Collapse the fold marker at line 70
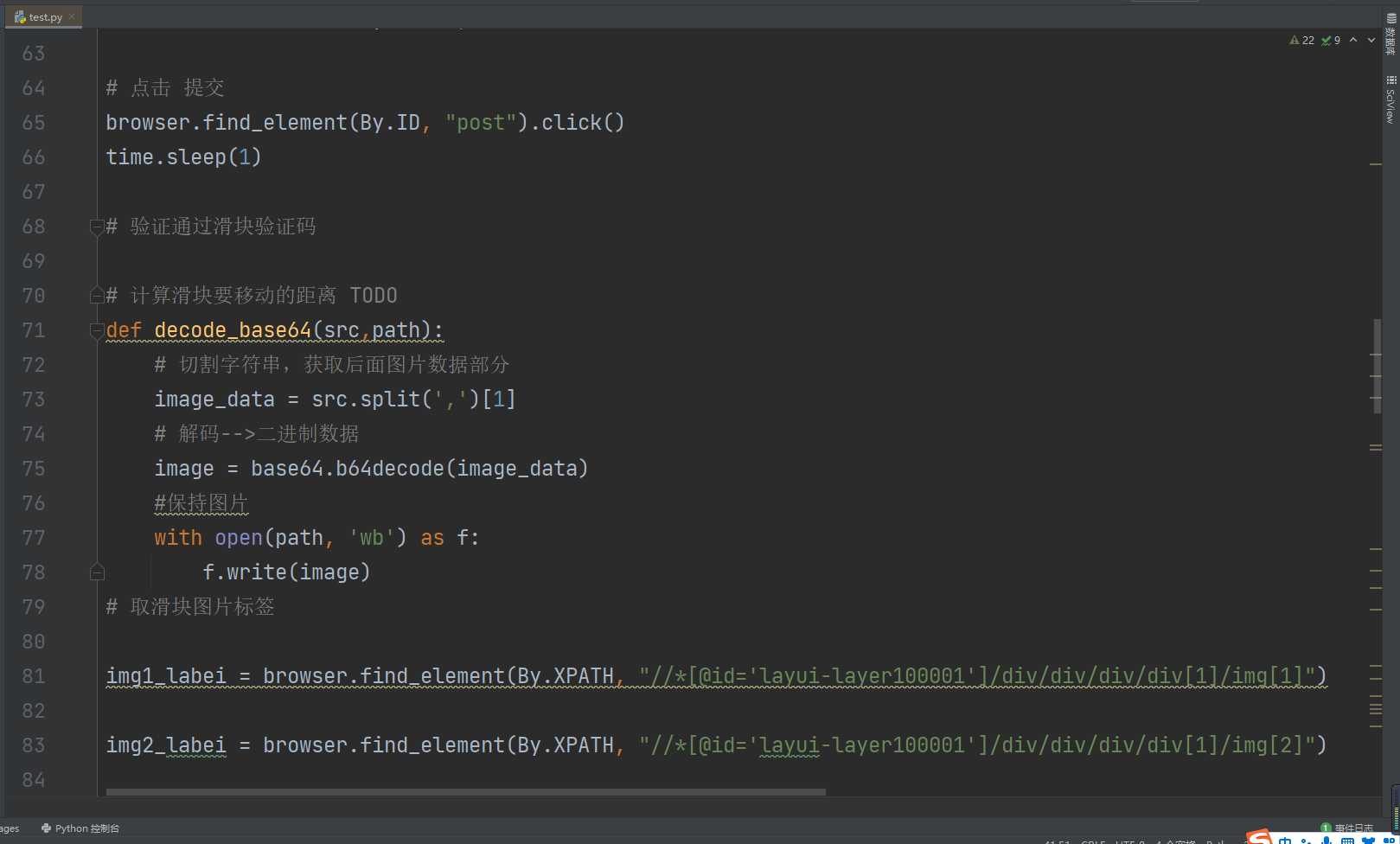Viewport: 1400px width, 844px height. click(97, 296)
